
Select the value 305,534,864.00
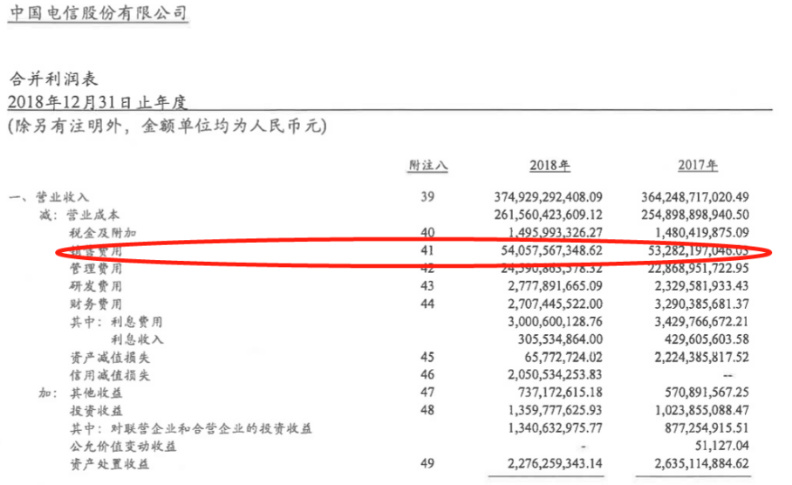[x=560, y=339]
